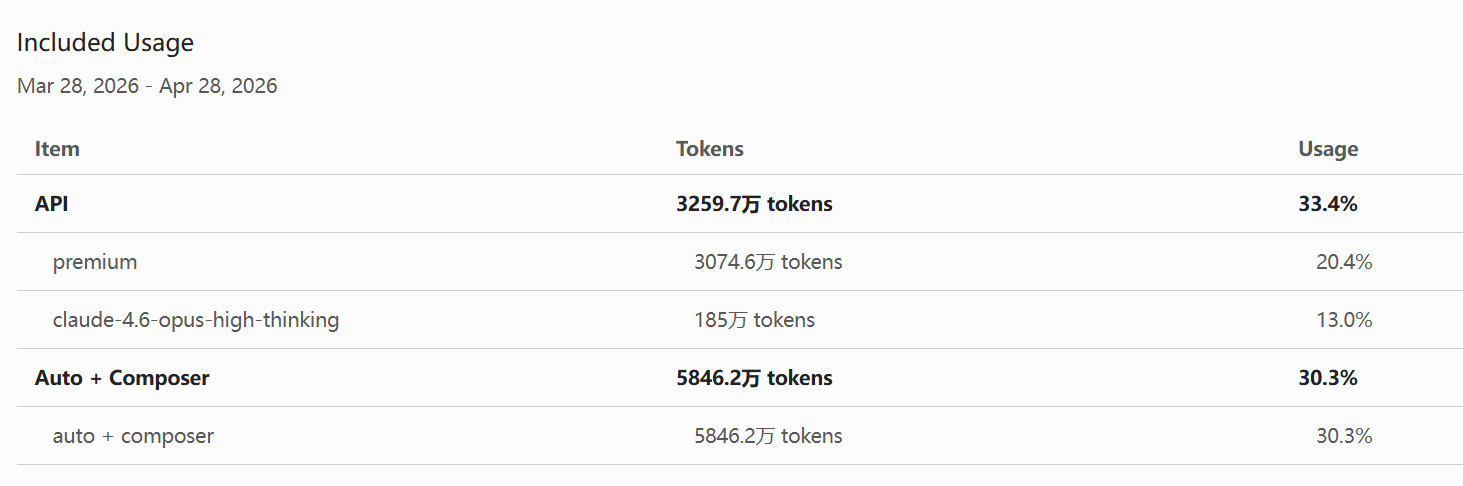The height and width of the screenshot is (486, 1463).
Task: Click the API total 3259.7万 tokens value
Action: 754,204
